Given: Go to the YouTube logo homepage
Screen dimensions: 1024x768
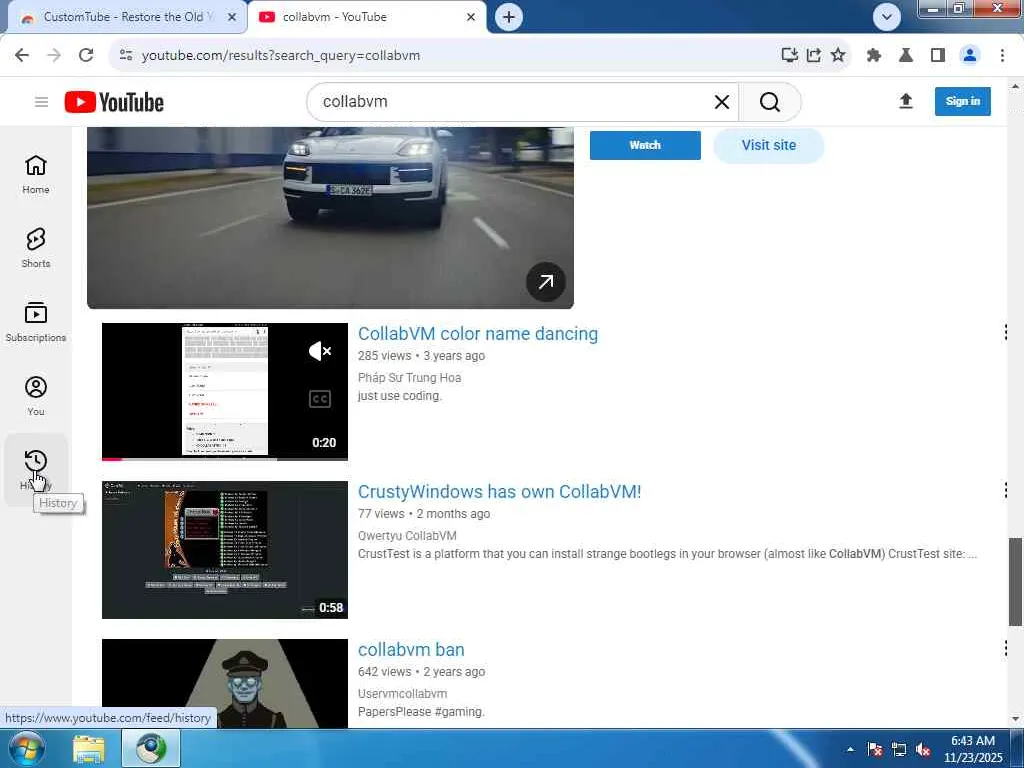Looking at the screenshot, I should (x=114, y=103).
